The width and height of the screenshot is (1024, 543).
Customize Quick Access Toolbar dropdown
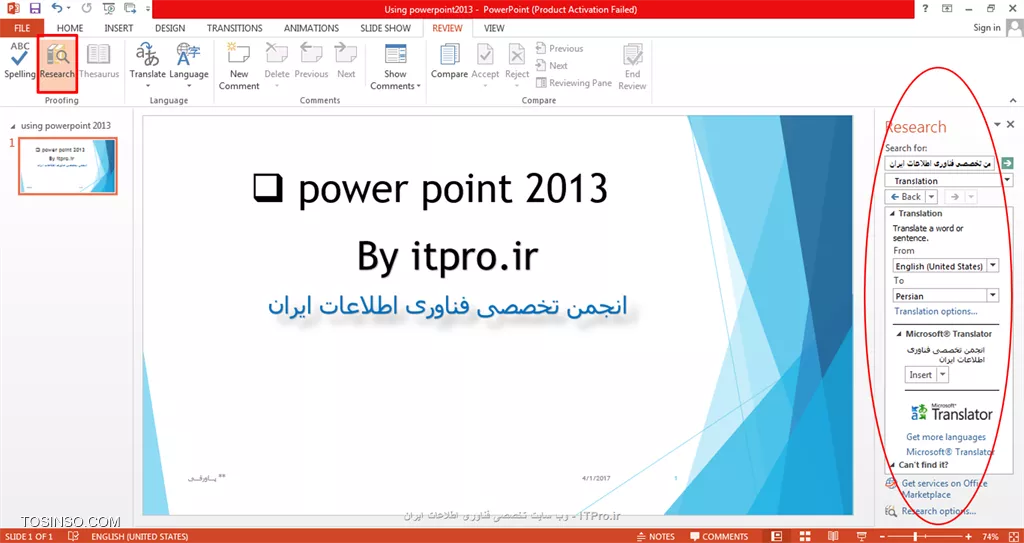(150, 9)
